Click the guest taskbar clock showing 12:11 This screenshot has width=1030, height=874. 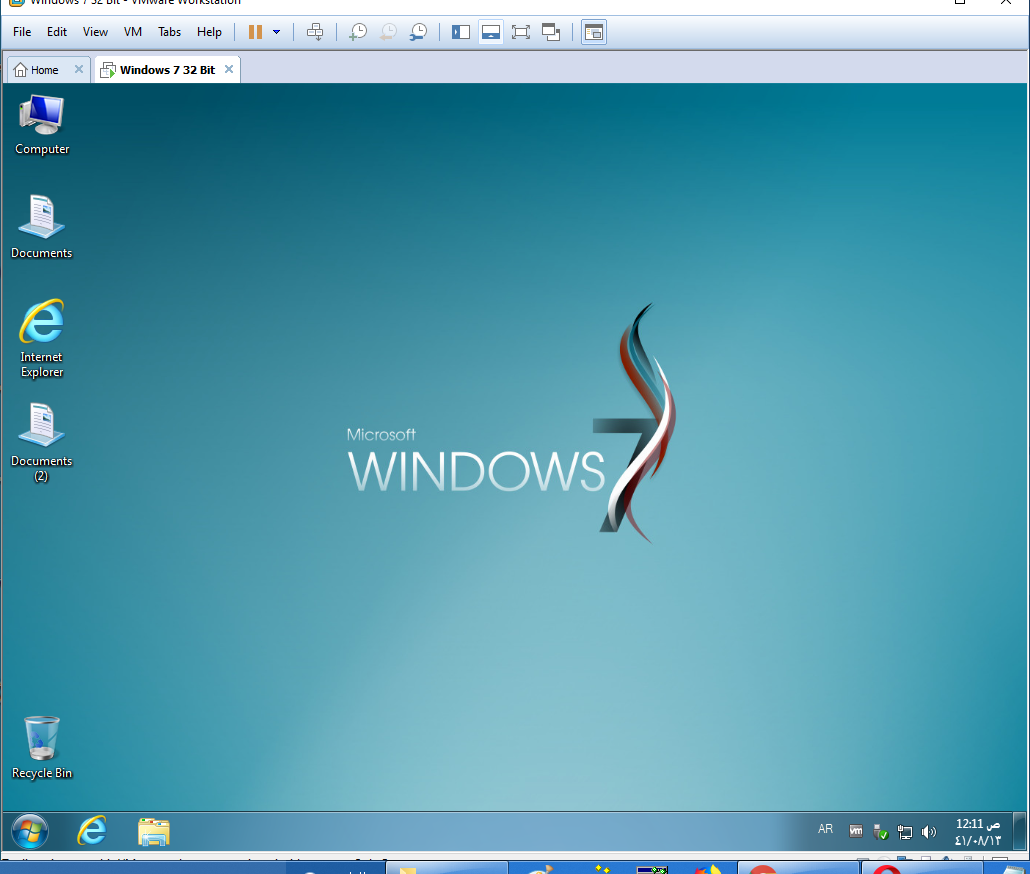click(977, 832)
